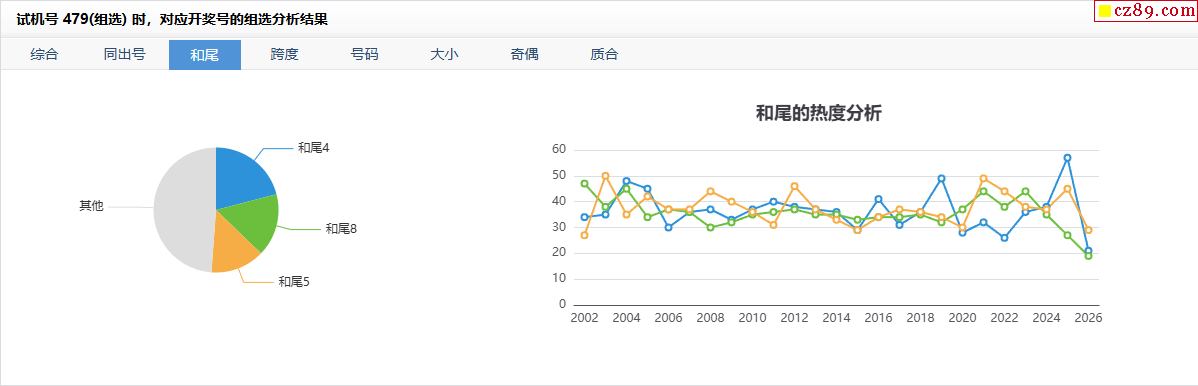Click the 和尾4 pie label
The width and height of the screenshot is (1198, 386).
click(x=313, y=148)
